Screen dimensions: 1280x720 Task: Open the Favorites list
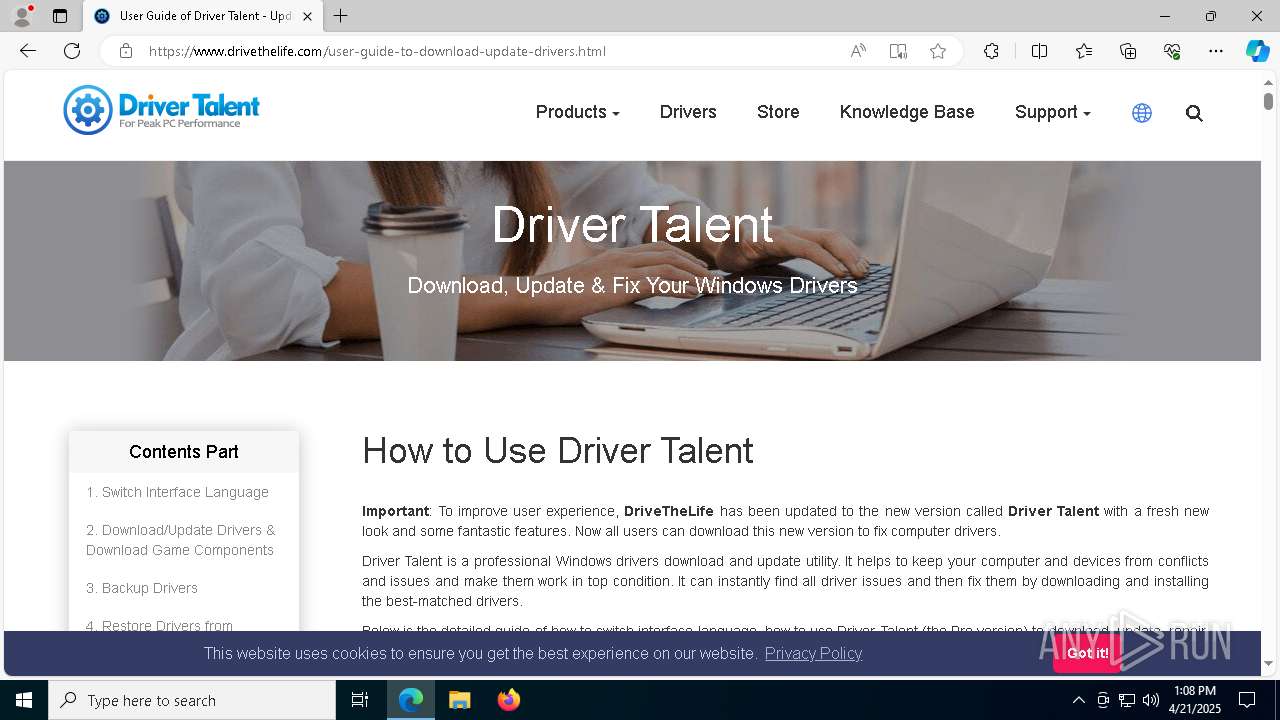tap(1084, 51)
